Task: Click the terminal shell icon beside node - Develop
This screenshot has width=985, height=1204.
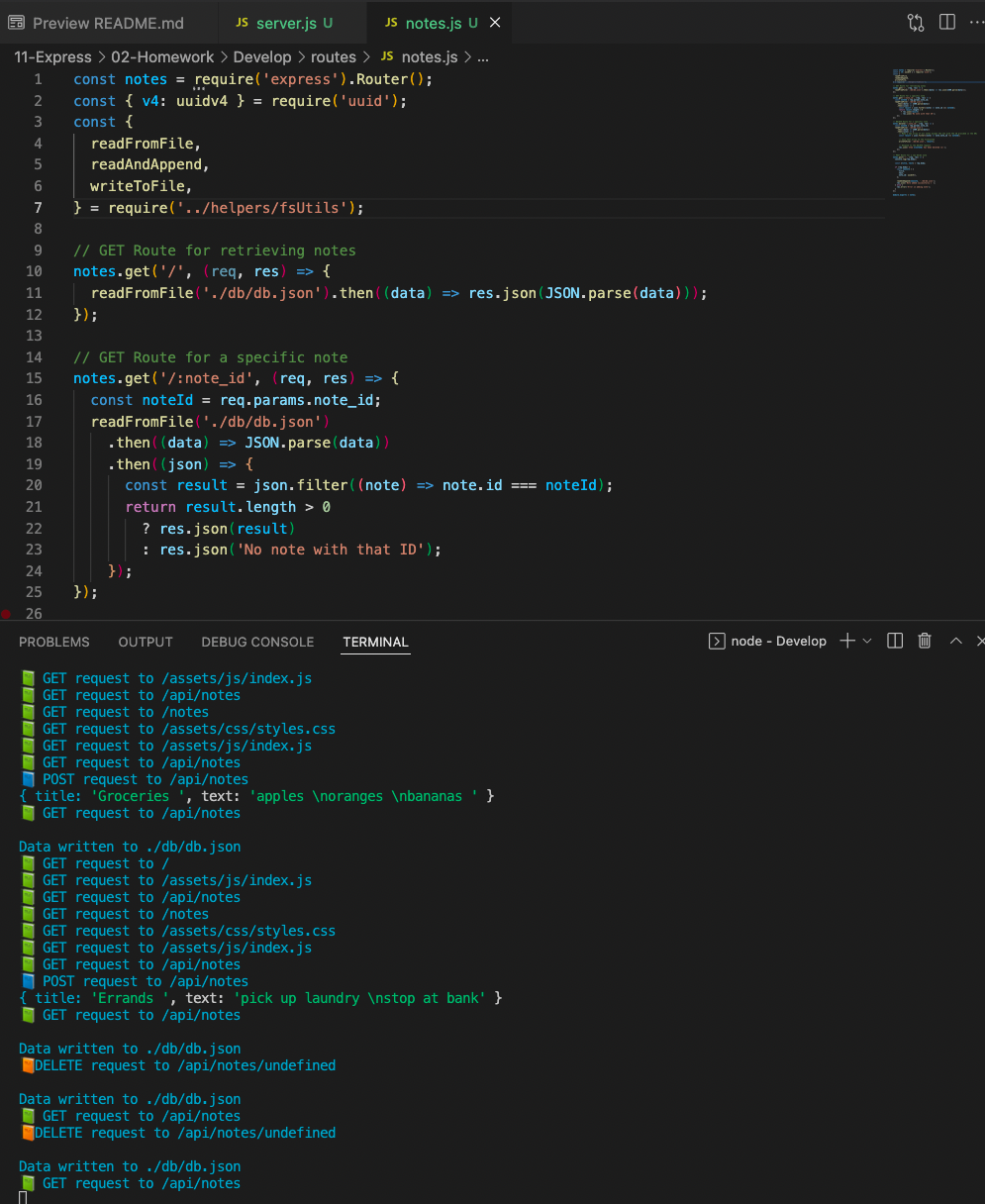Action: coord(717,641)
